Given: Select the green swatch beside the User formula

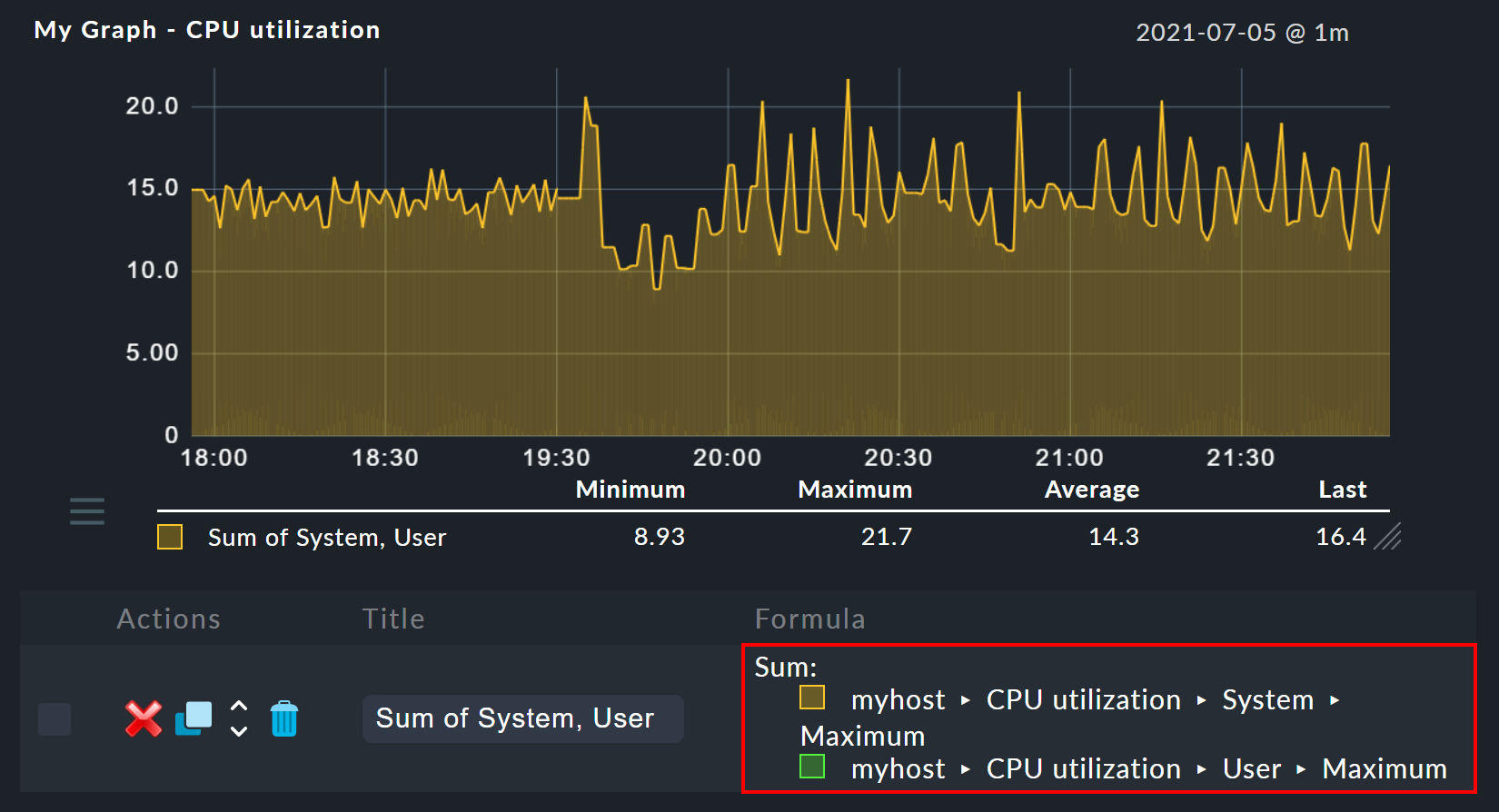Looking at the screenshot, I should click(811, 767).
